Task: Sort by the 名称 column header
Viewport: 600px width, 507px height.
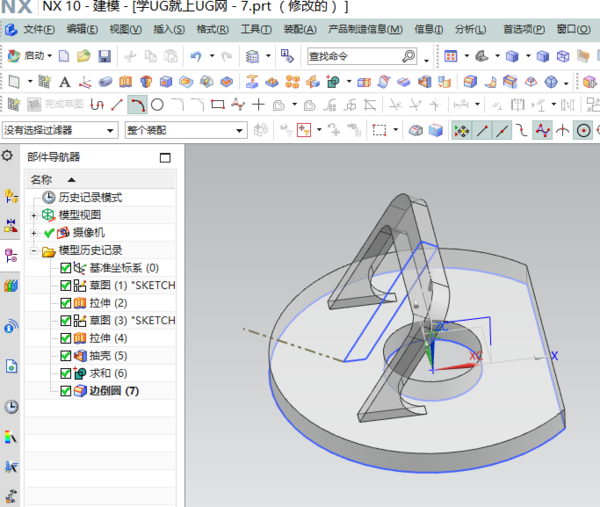Action: click(100, 179)
